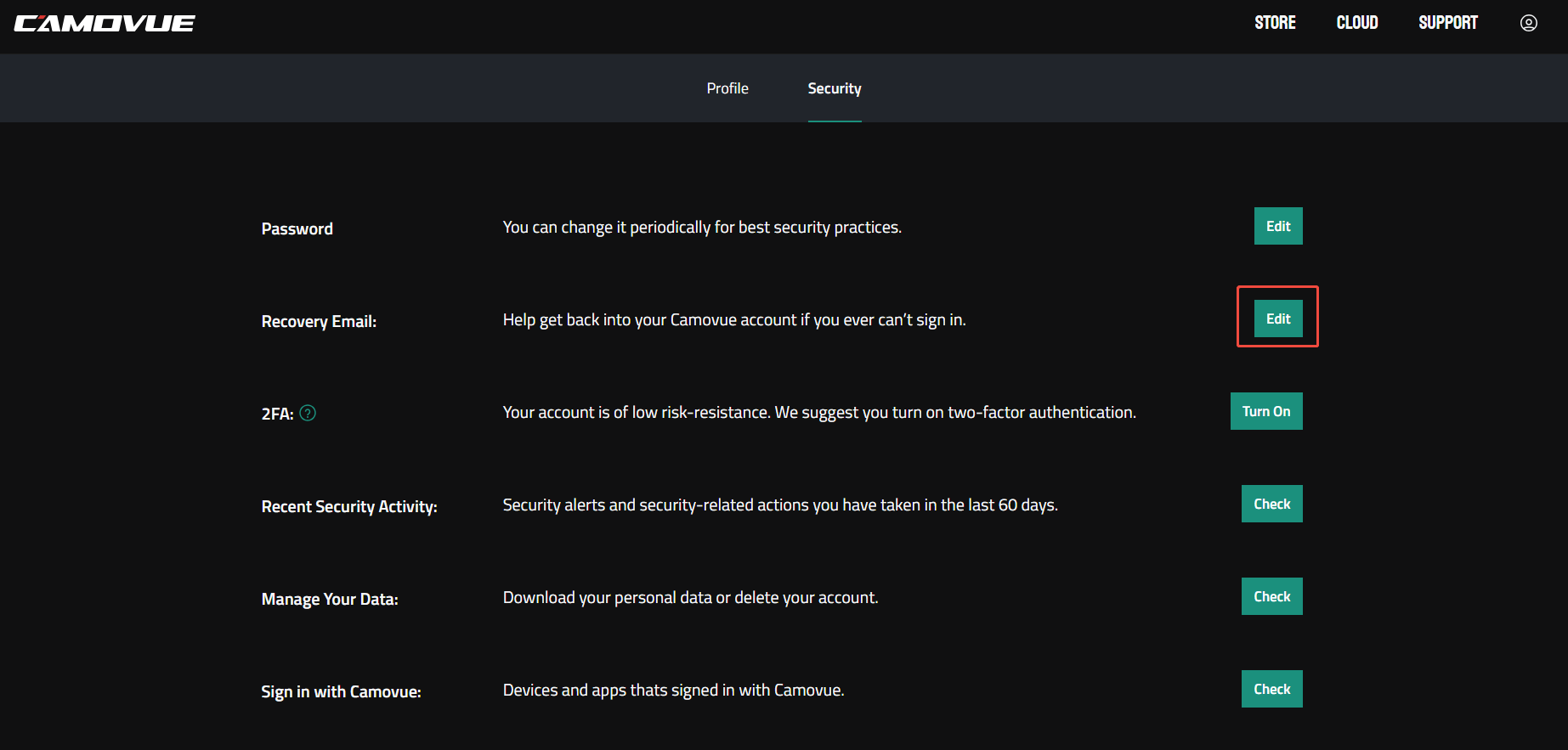Click the Recent Security Activity label
The image size is (1568, 750).
click(349, 506)
